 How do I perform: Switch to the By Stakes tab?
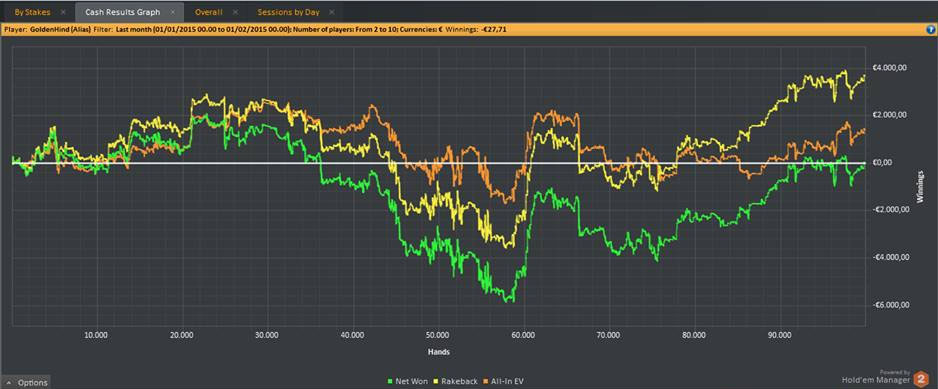pyautogui.click(x=32, y=12)
